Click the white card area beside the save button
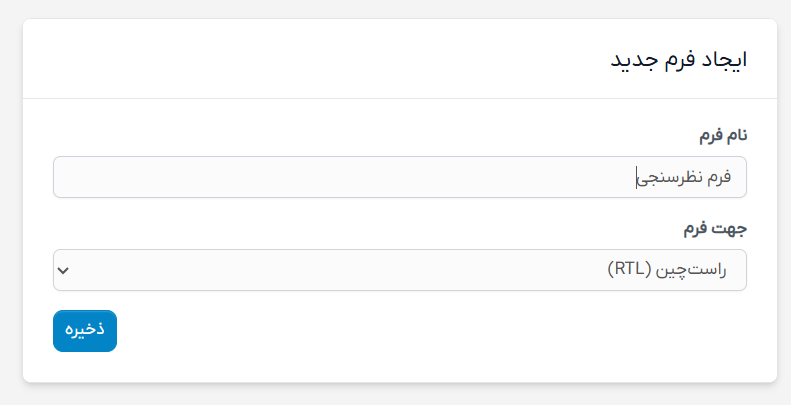Viewport: 791px width, 405px height. click(x=400, y=331)
